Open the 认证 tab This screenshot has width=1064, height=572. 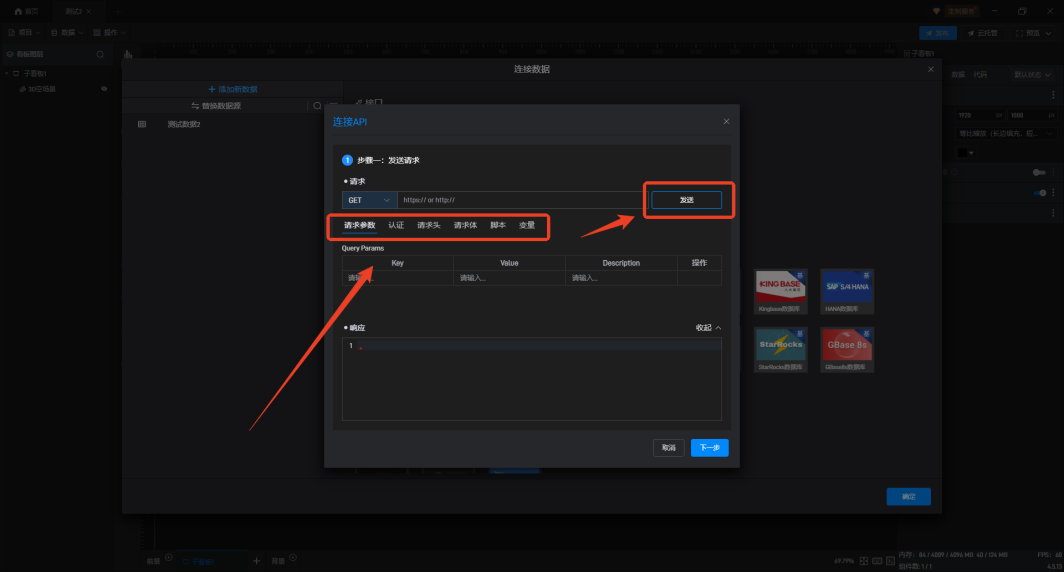point(396,225)
